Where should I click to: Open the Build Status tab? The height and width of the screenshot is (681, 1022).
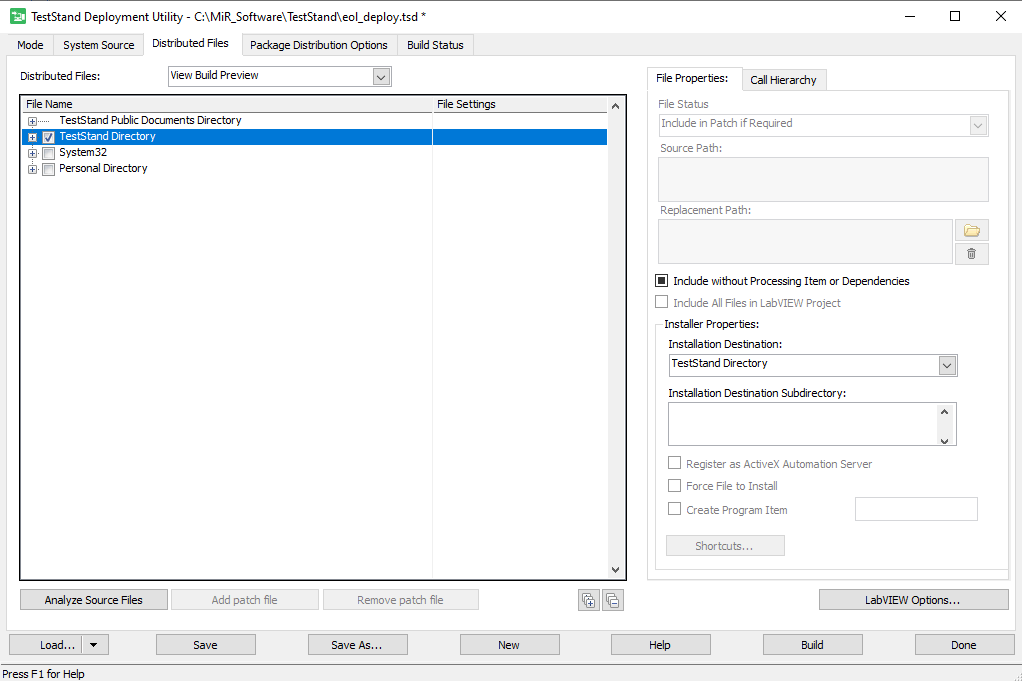pyautogui.click(x=435, y=45)
